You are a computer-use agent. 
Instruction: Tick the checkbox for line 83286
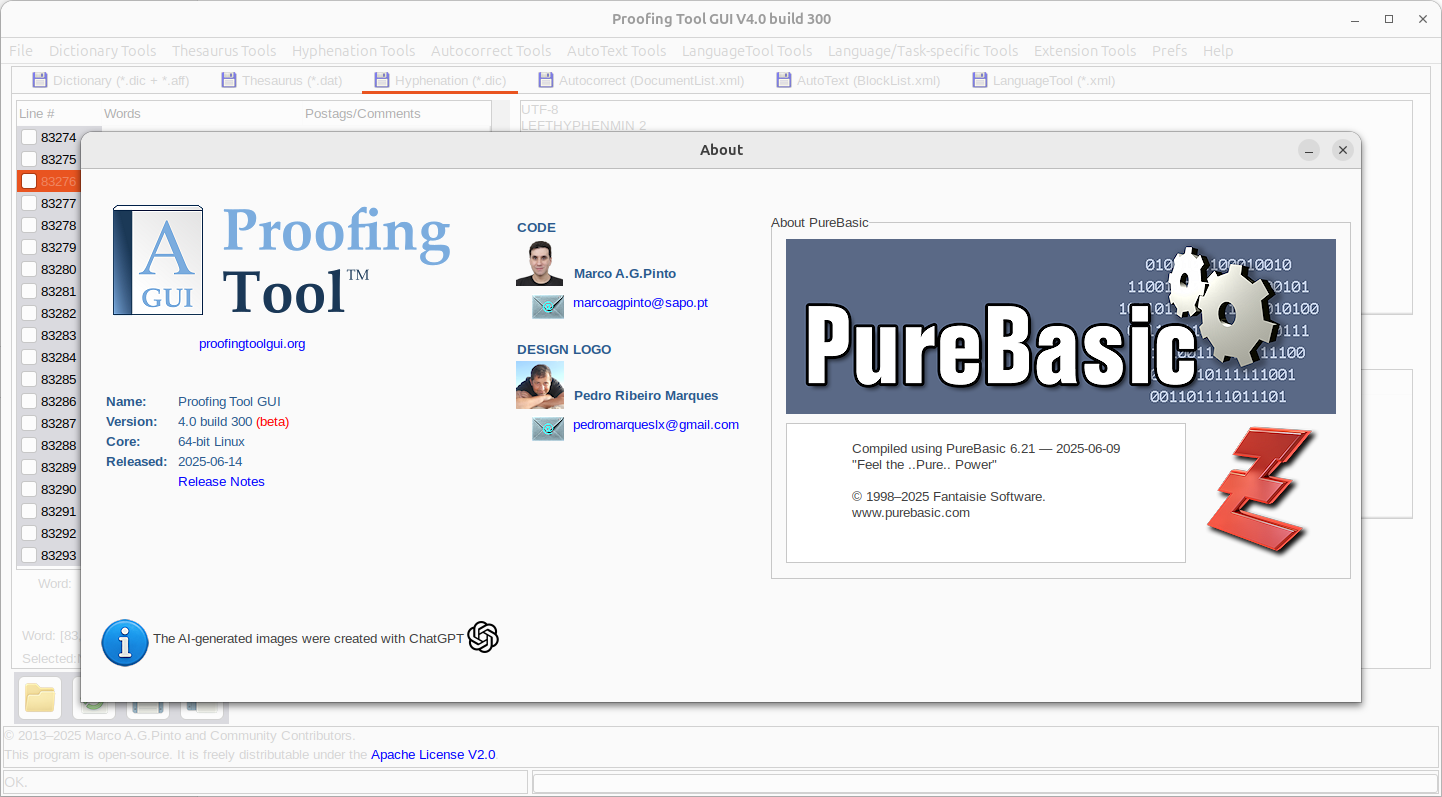(x=29, y=401)
